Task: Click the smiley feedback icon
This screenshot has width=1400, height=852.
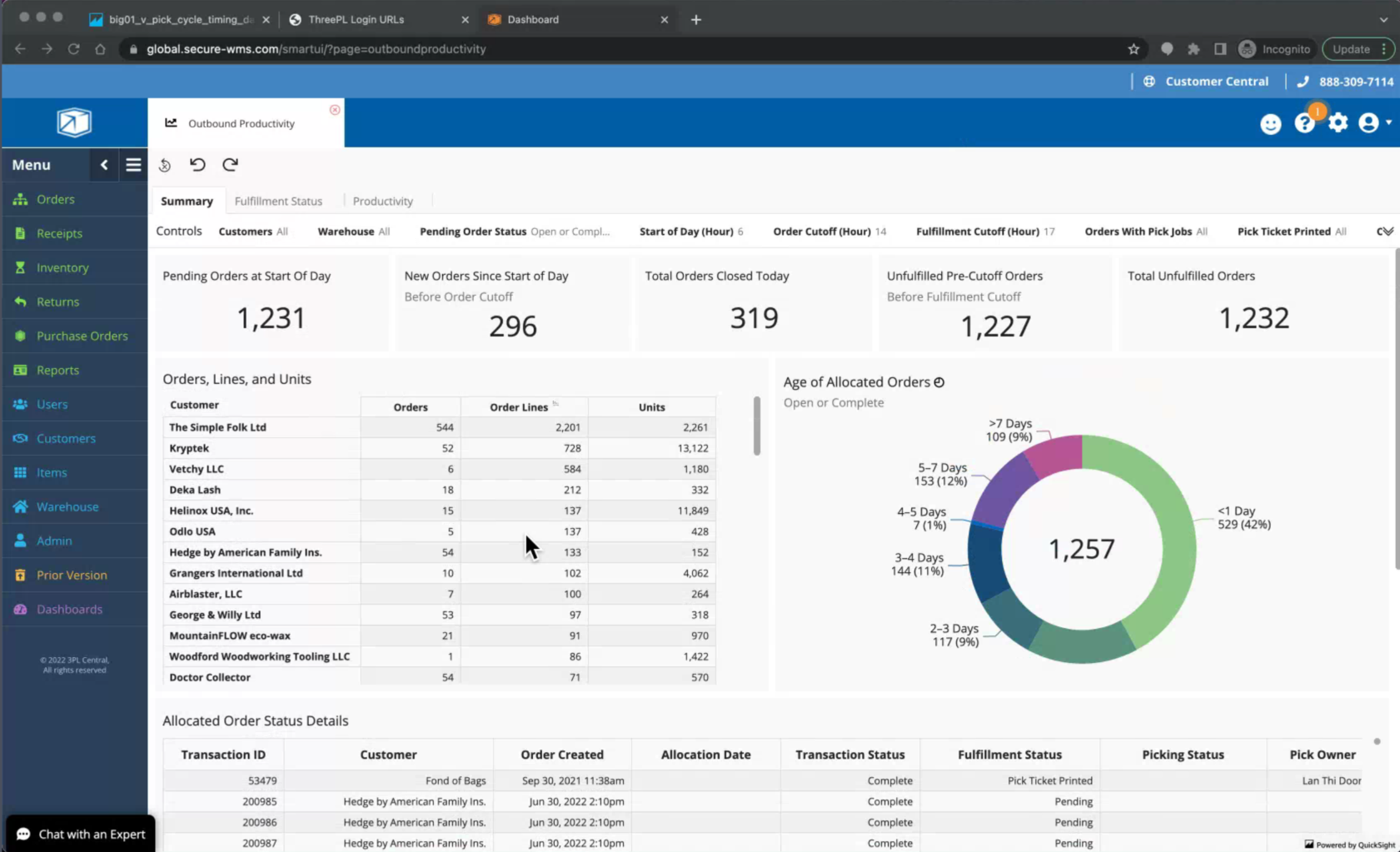Action: coord(1270,124)
